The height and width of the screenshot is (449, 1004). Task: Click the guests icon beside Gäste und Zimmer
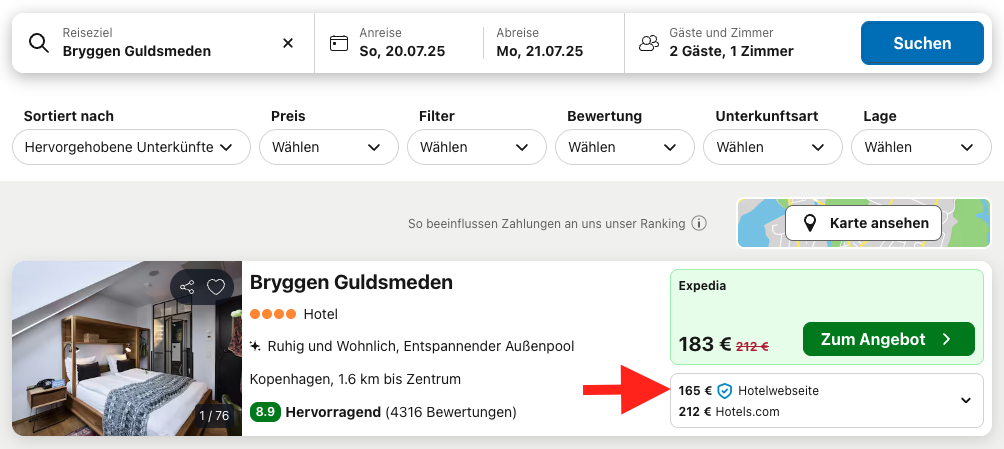coord(649,43)
